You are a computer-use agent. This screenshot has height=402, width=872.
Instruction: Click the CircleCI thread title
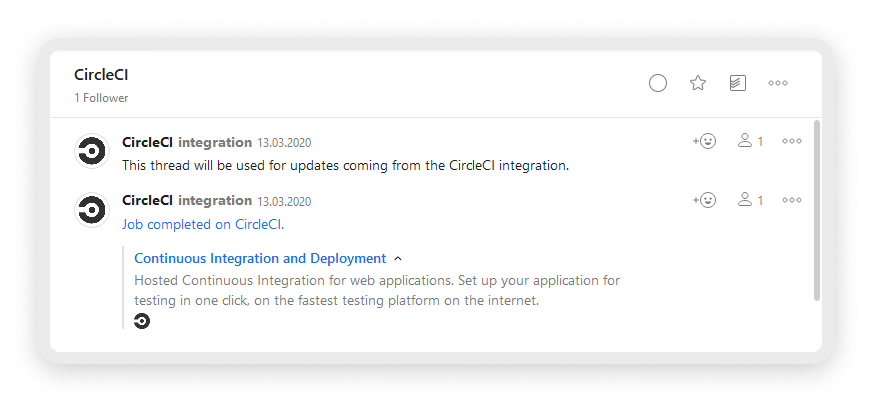click(101, 75)
